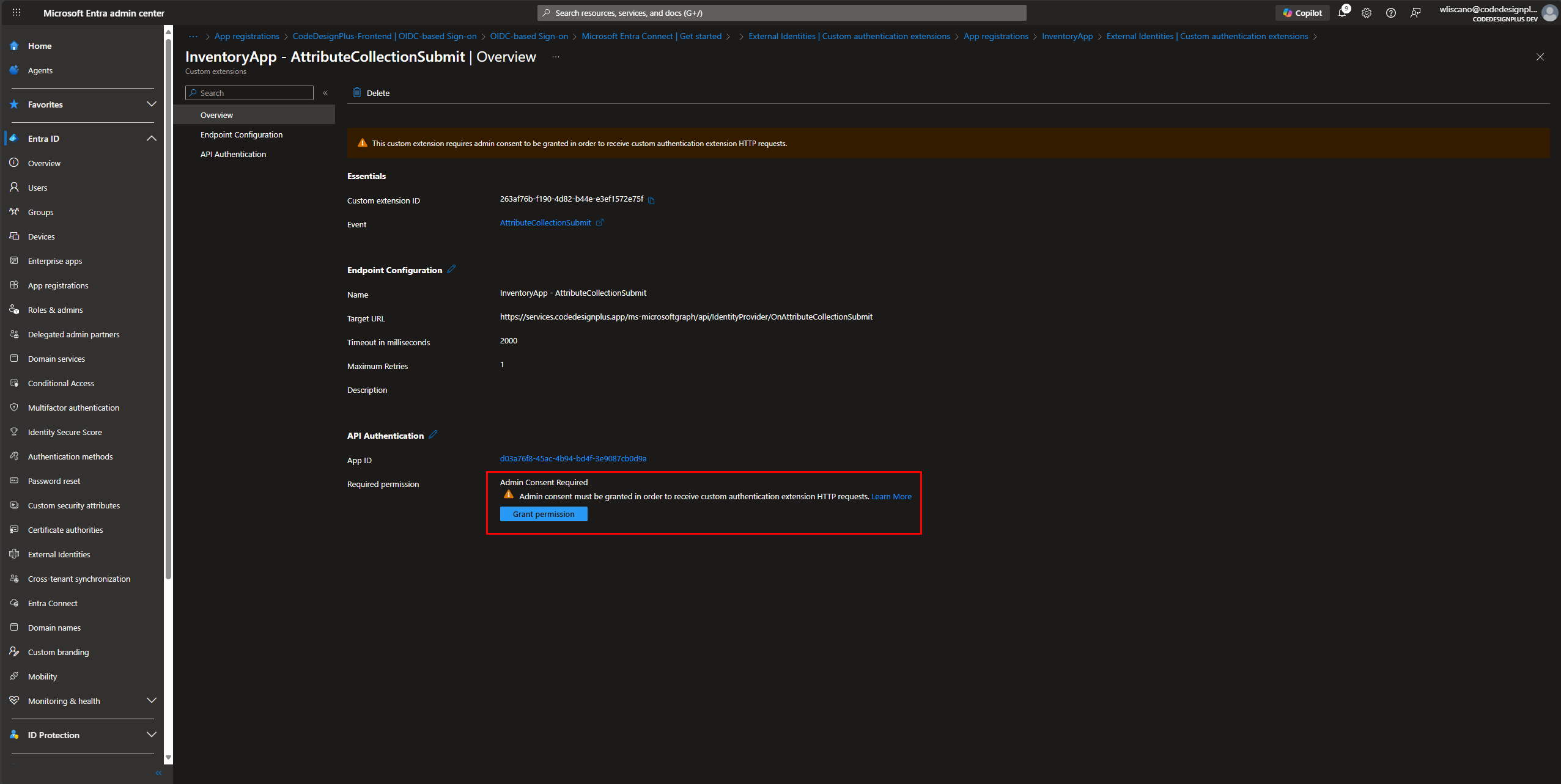Open the App ID d03a76f8 link
Viewport: 1561px width, 784px height.
point(573,458)
